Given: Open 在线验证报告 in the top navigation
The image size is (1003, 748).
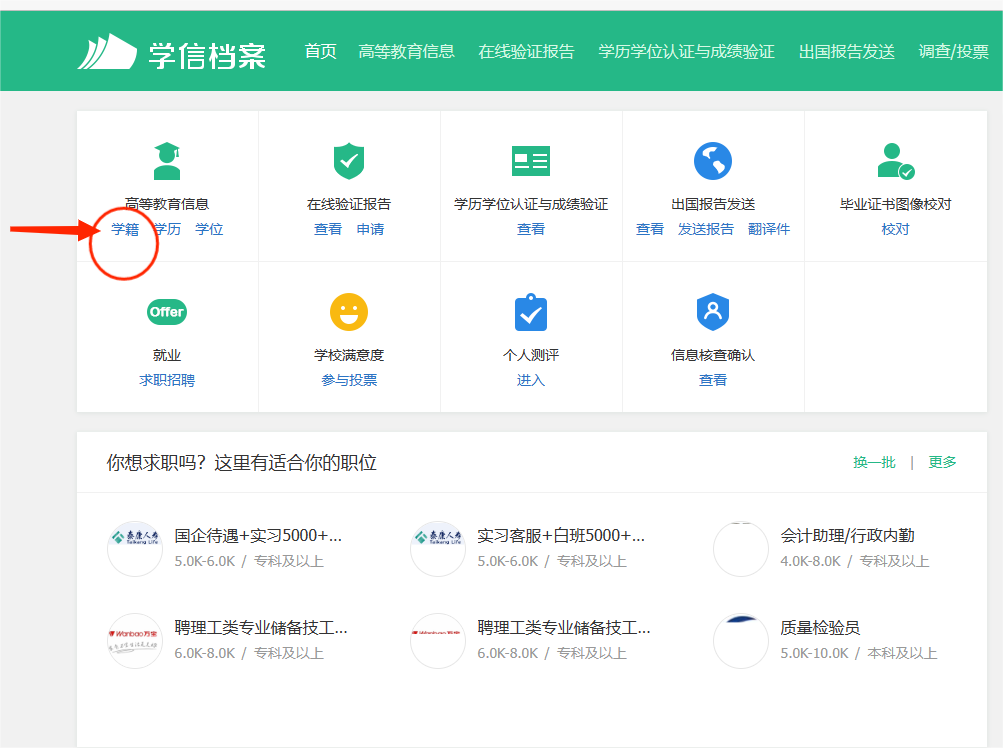Looking at the screenshot, I should (x=526, y=52).
